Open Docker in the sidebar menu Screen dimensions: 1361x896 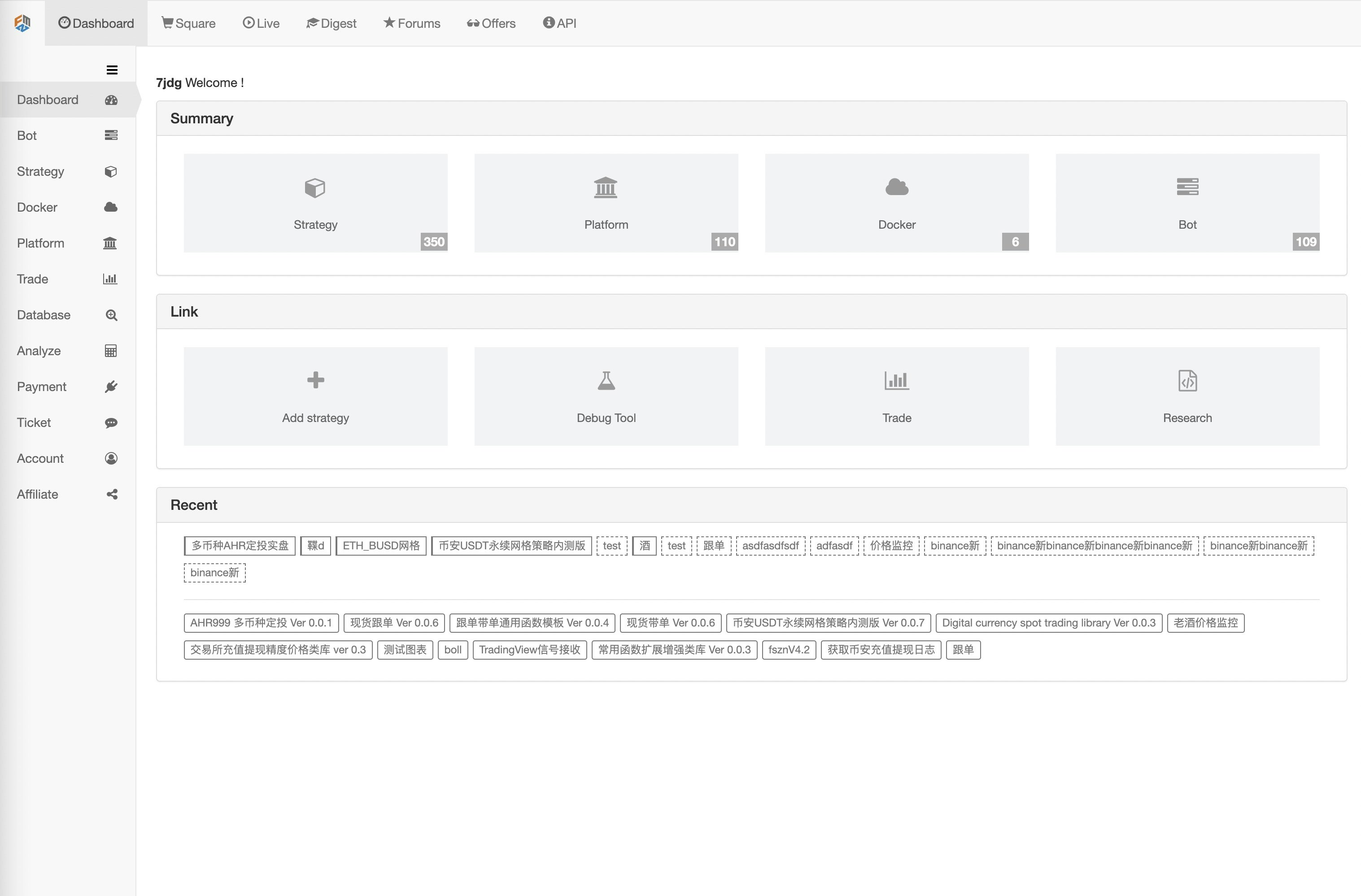(67, 207)
